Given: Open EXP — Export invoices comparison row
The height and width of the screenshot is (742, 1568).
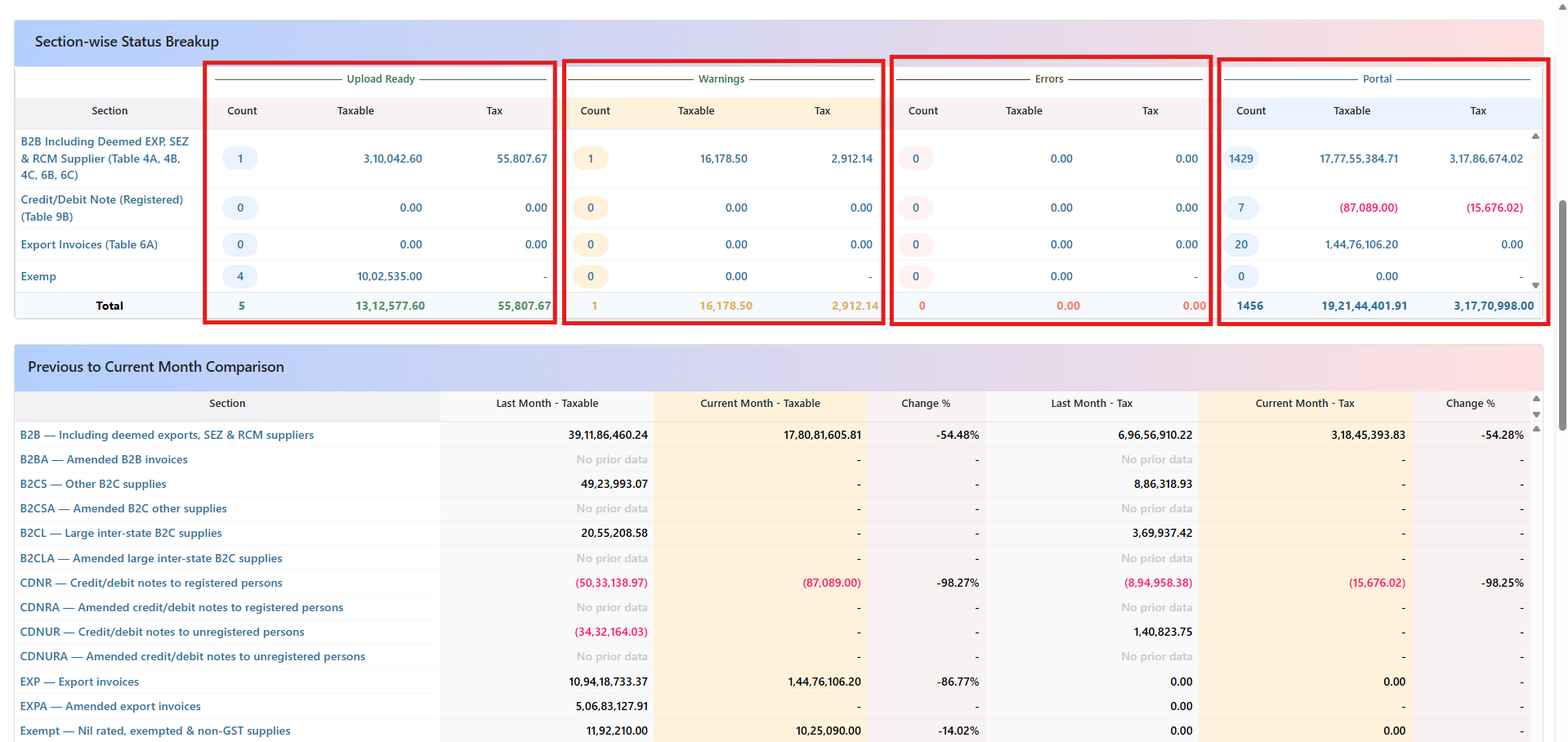Looking at the screenshot, I should click(x=79, y=682).
